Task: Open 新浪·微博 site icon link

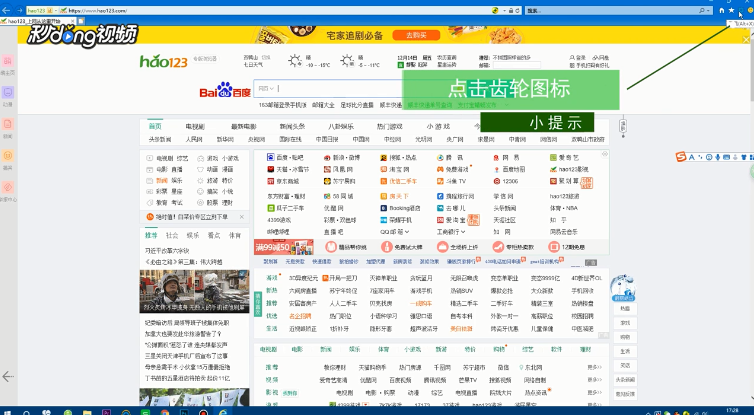Action: pyautogui.click(x=342, y=157)
